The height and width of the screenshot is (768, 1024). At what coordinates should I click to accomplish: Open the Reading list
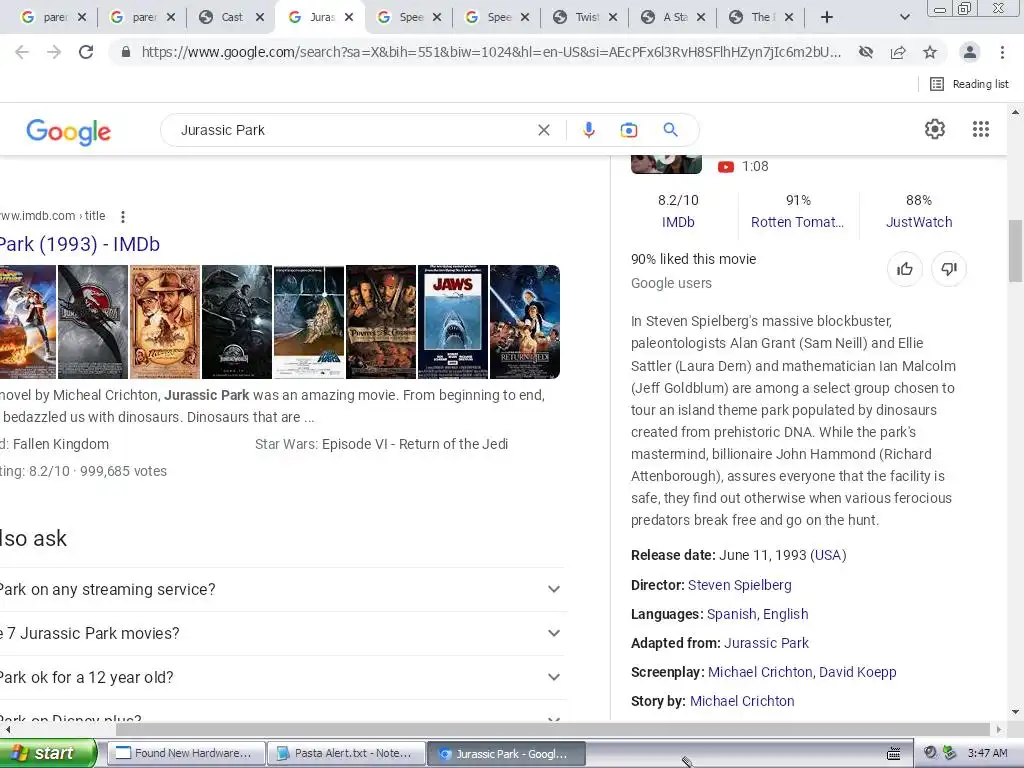[969, 84]
